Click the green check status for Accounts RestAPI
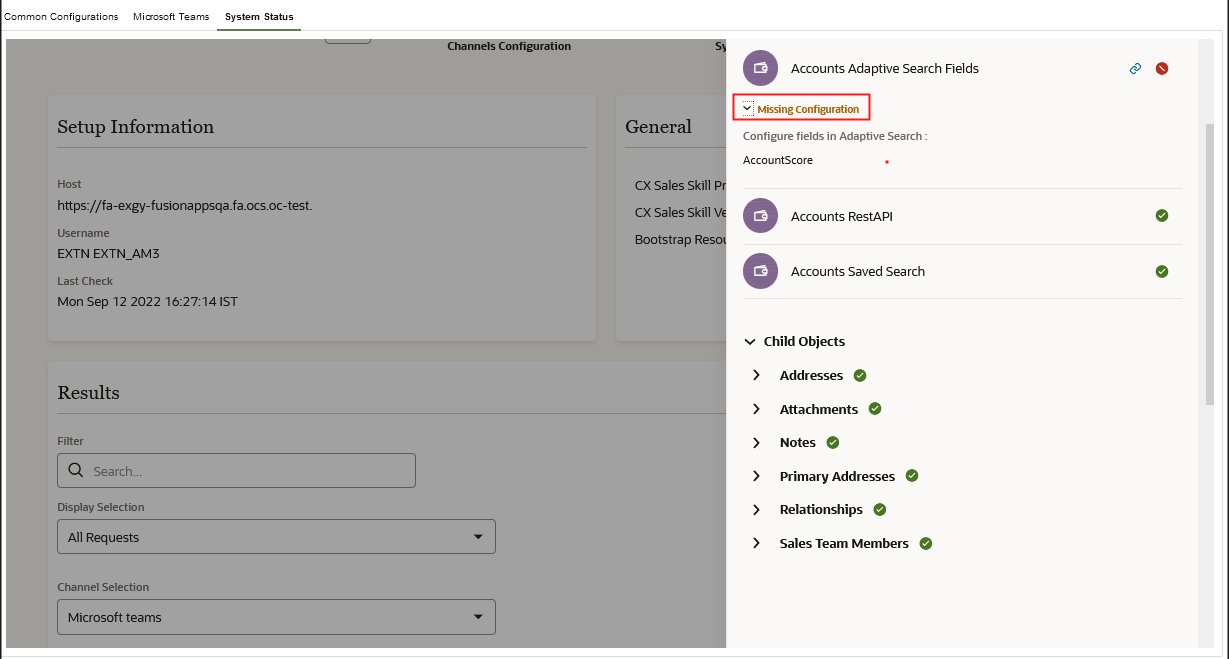 1162,215
